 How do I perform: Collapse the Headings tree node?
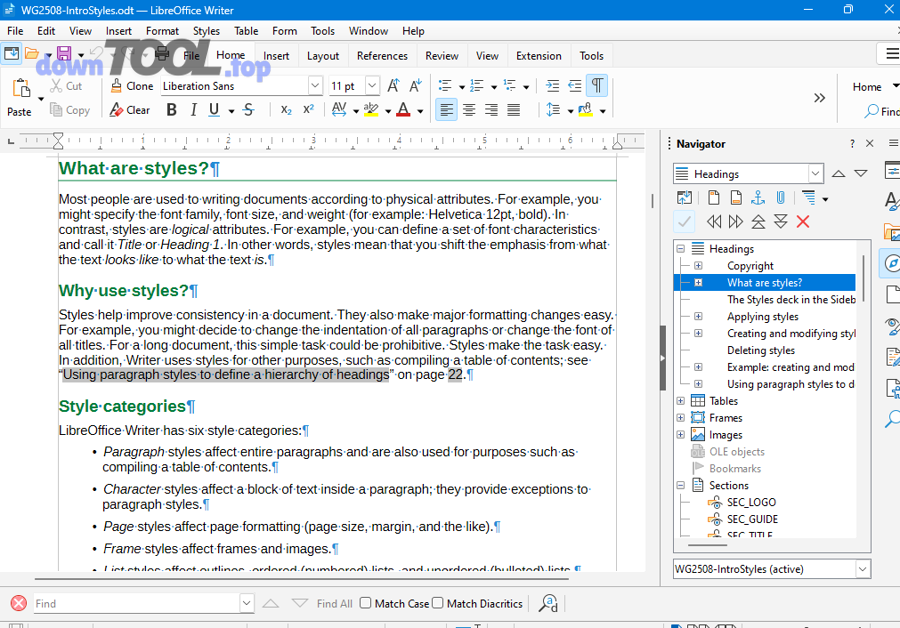[681, 249]
